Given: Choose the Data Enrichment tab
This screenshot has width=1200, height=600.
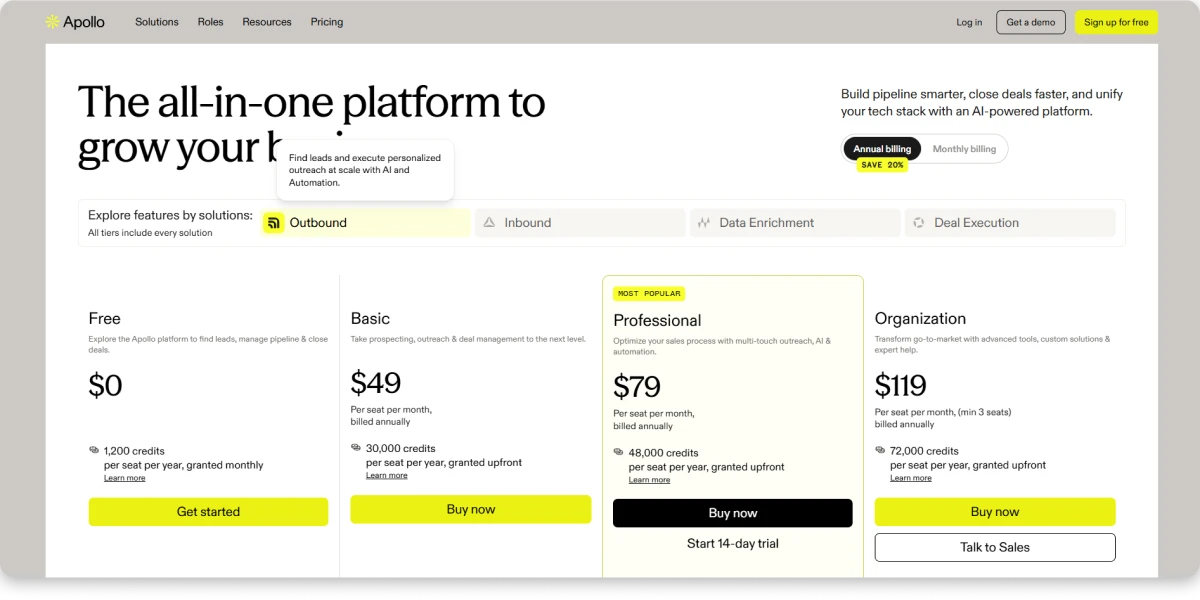Looking at the screenshot, I should [x=795, y=223].
